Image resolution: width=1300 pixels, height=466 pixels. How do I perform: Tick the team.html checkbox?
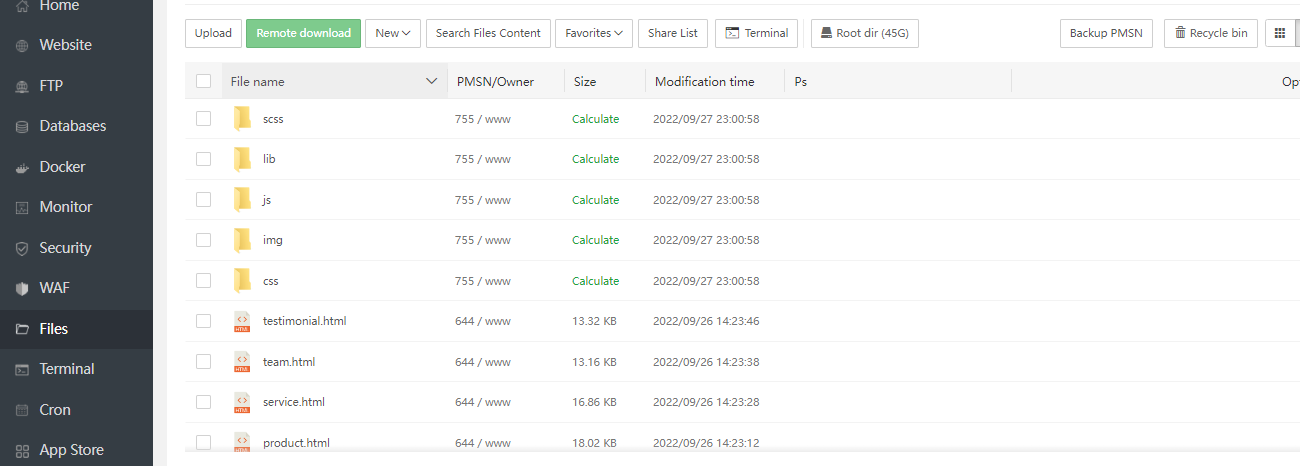[204, 361]
